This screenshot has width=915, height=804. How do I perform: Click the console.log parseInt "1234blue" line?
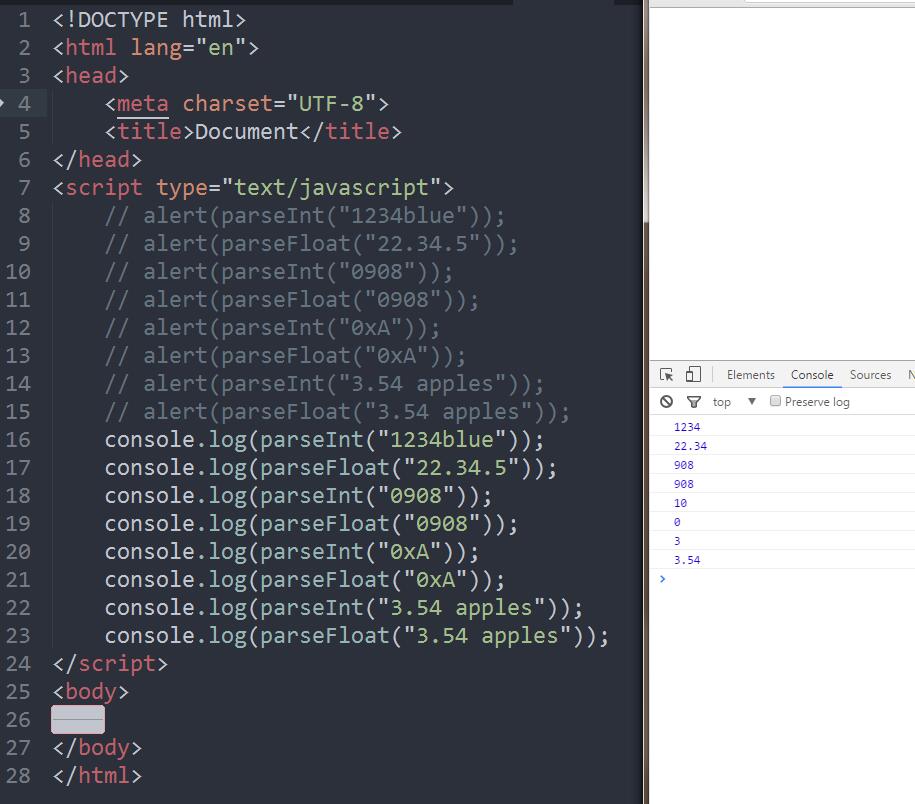click(324, 439)
